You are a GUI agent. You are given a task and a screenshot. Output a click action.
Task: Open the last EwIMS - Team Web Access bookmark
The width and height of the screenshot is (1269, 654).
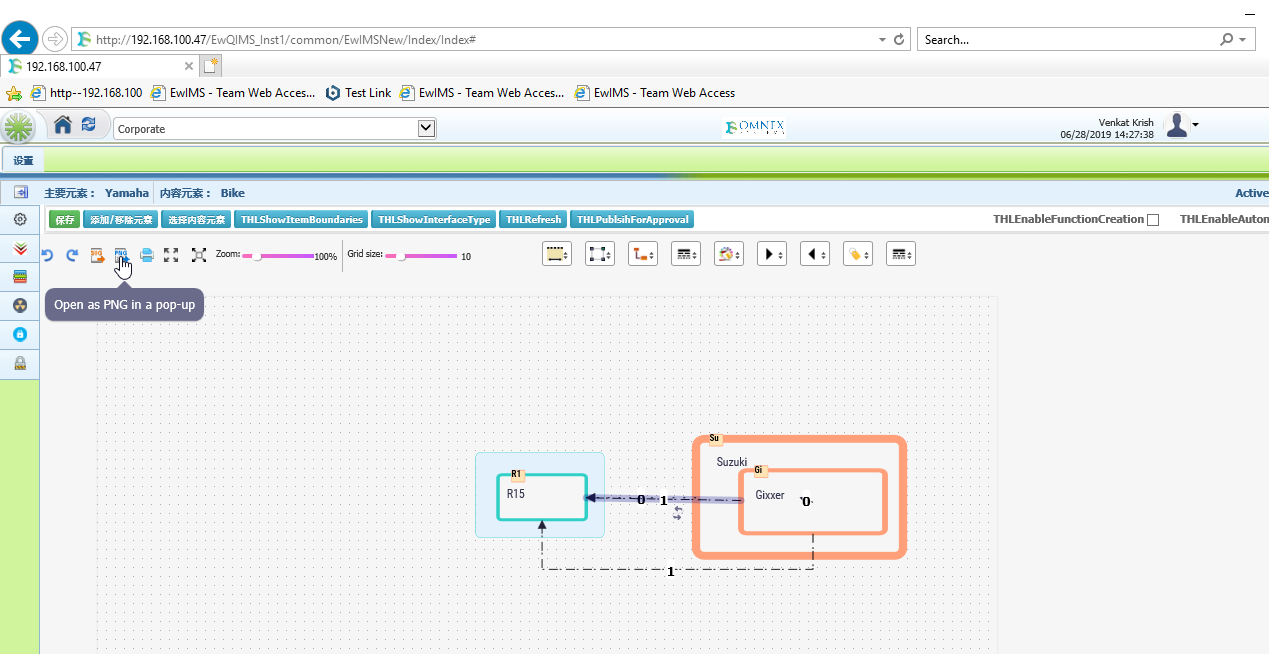pos(655,93)
